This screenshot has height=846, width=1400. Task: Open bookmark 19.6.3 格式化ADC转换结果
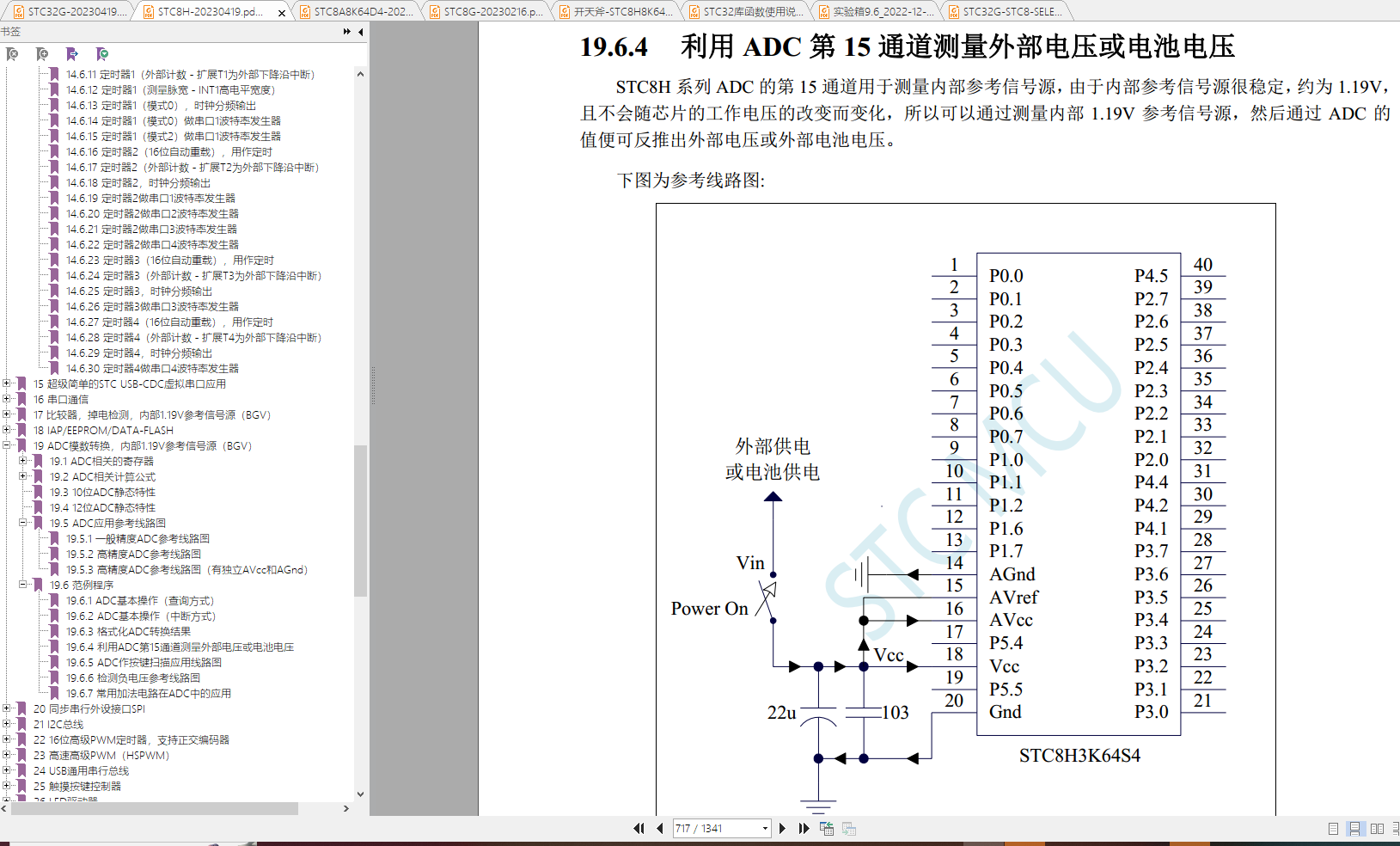click(x=129, y=632)
